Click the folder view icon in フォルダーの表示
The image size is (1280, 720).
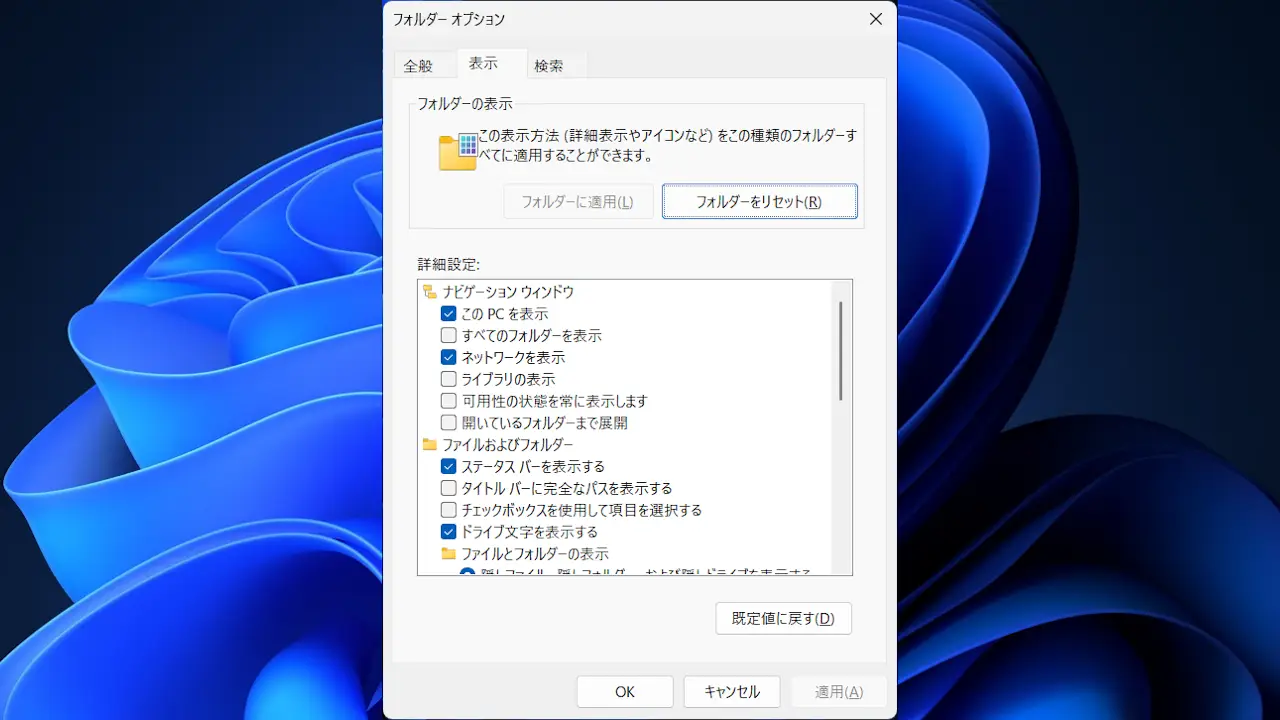pyautogui.click(x=458, y=151)
